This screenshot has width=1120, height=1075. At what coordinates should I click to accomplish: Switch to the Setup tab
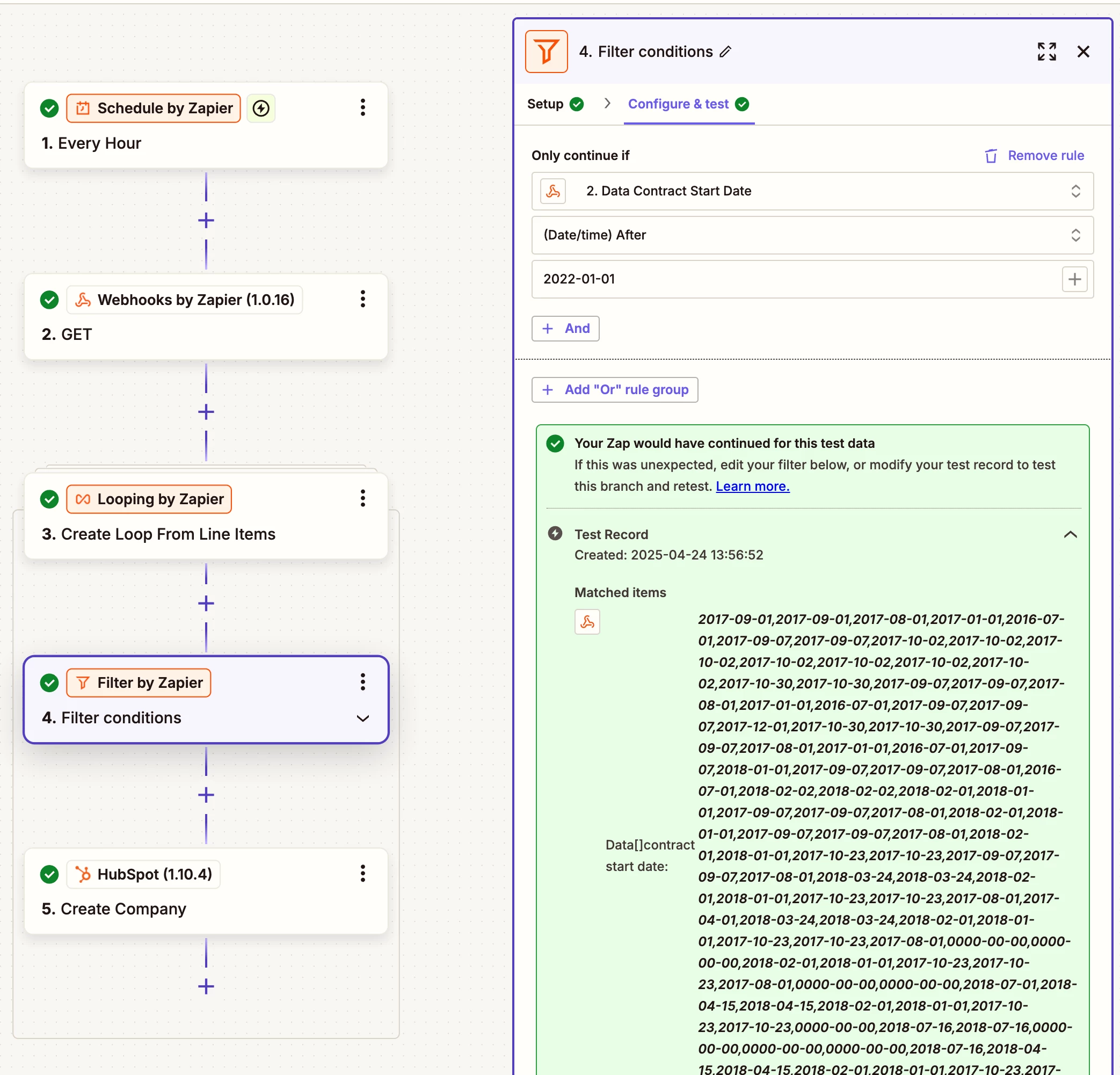[x=555, y=104]
